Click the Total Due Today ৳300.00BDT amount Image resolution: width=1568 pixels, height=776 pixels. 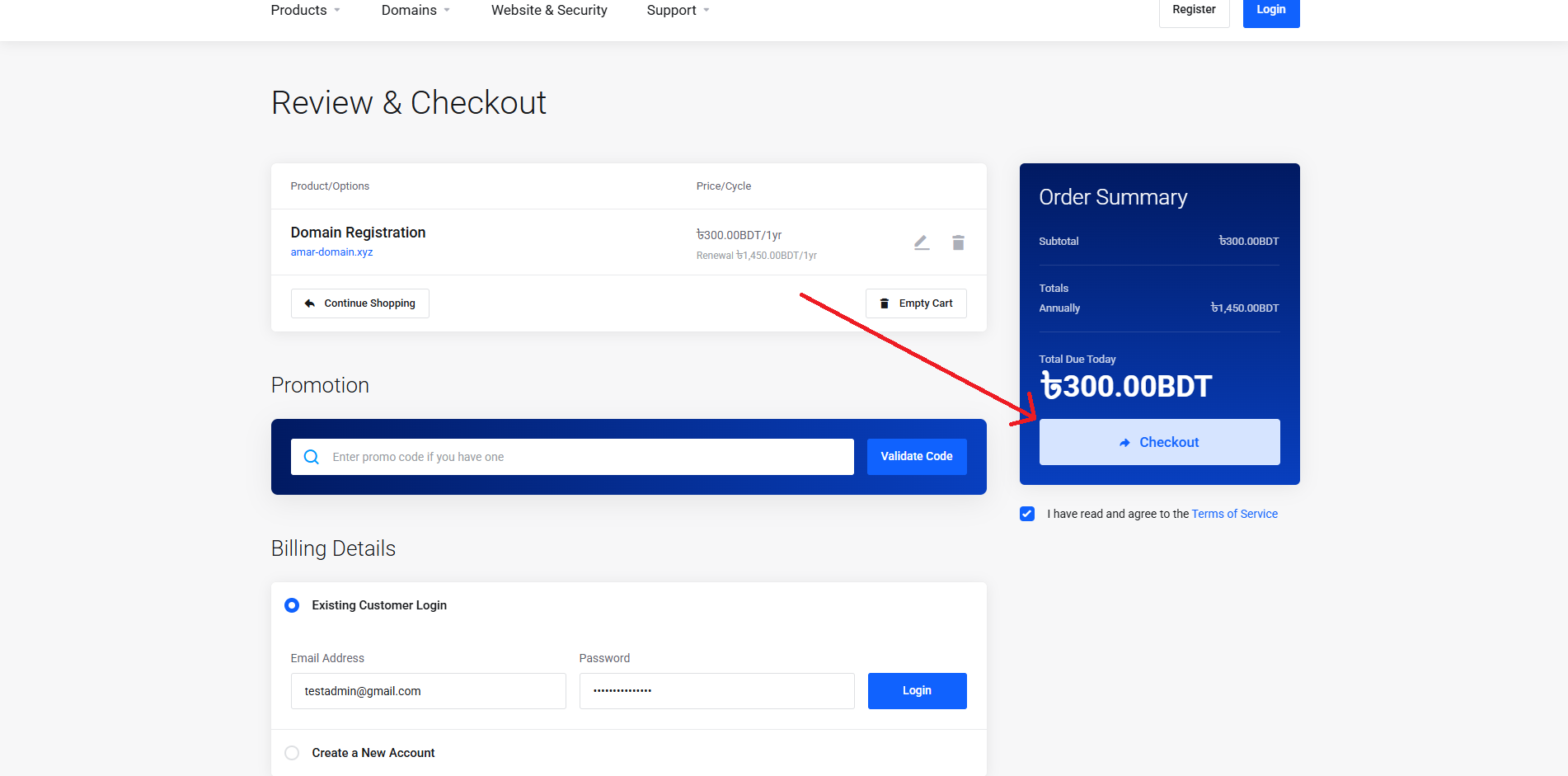pyautogui.click(x=1125, y=386)
